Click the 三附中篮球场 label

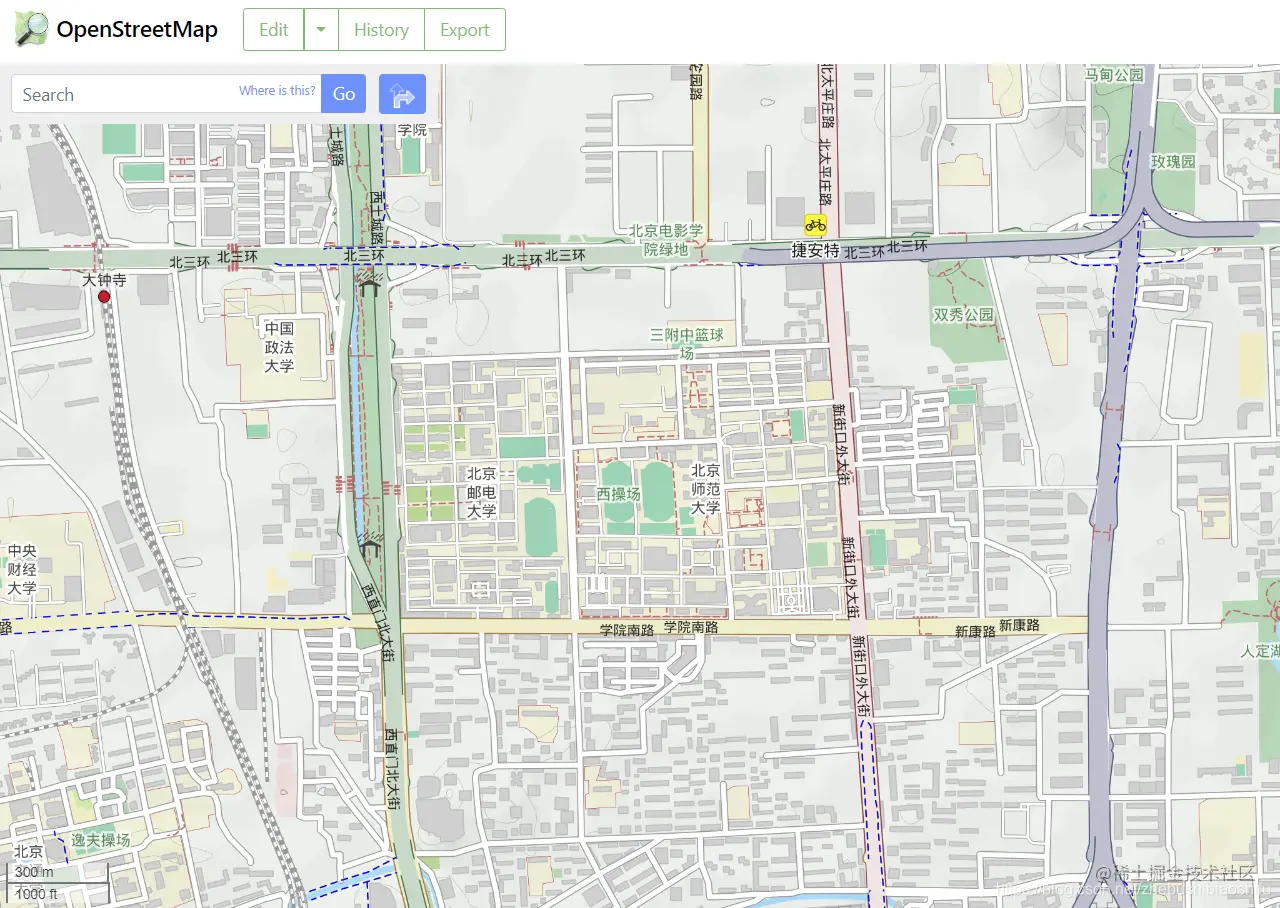(686, 343)
